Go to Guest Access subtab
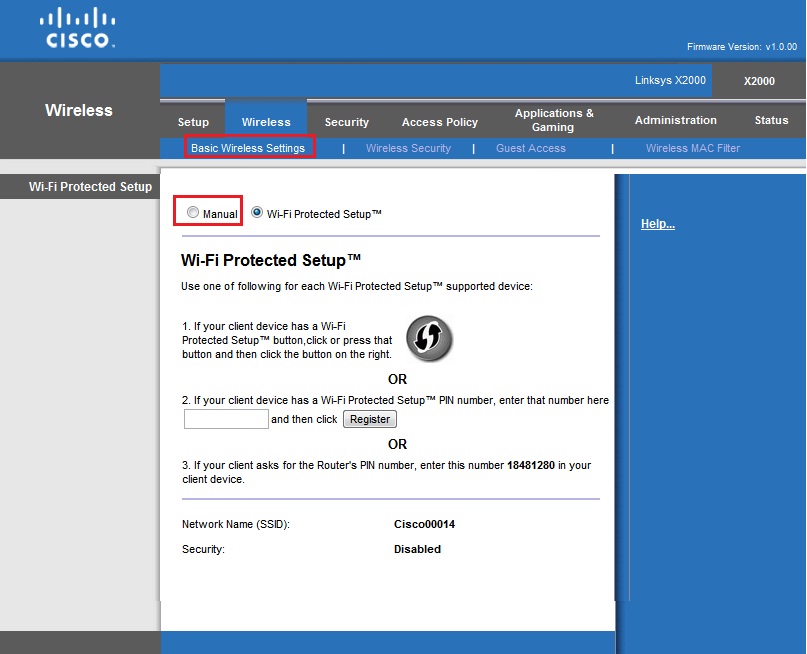The width and height of the screenshot is (807, 654). point(531,148)
